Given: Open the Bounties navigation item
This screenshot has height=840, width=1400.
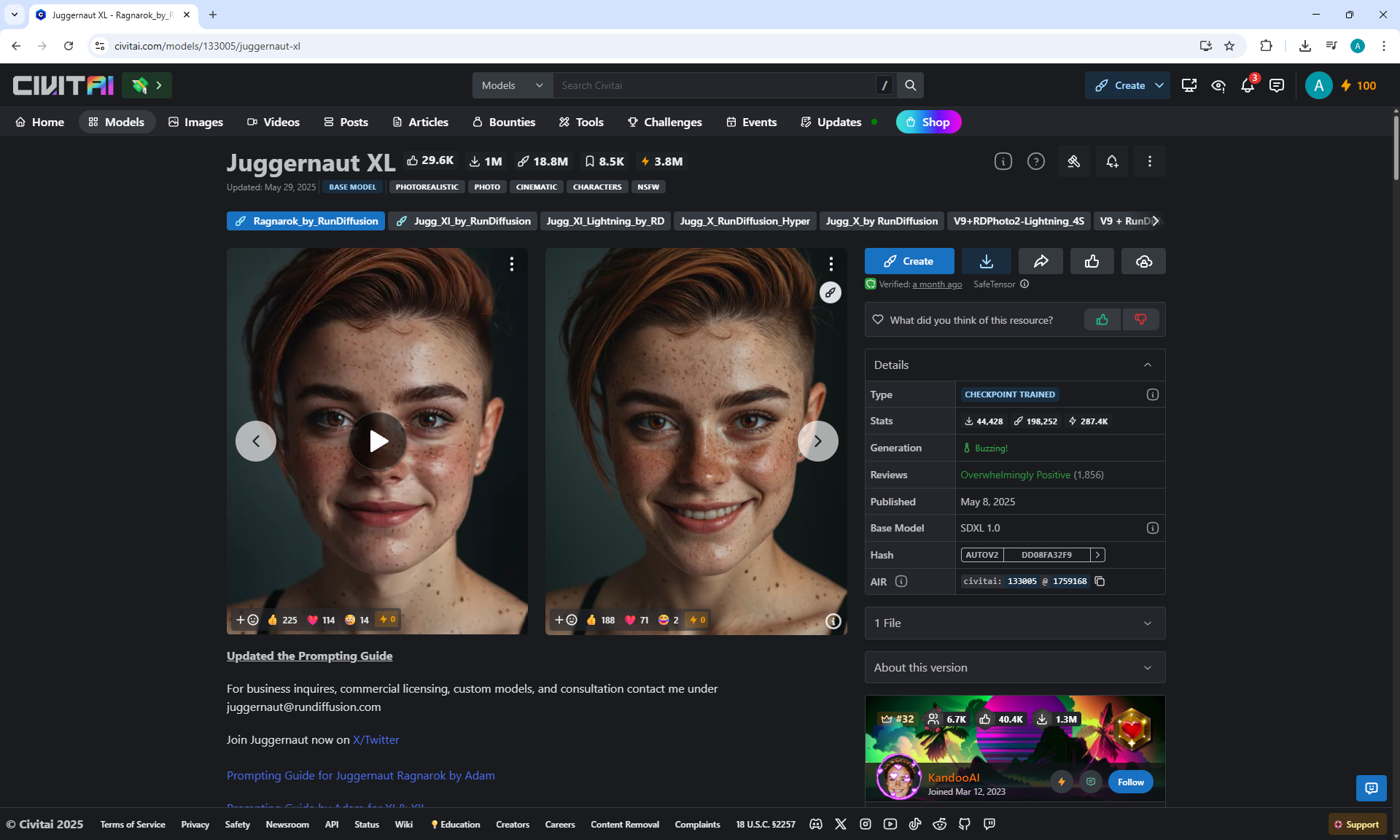Looking at the screenshot, I should pyautogui.click(x=503, y=122).
